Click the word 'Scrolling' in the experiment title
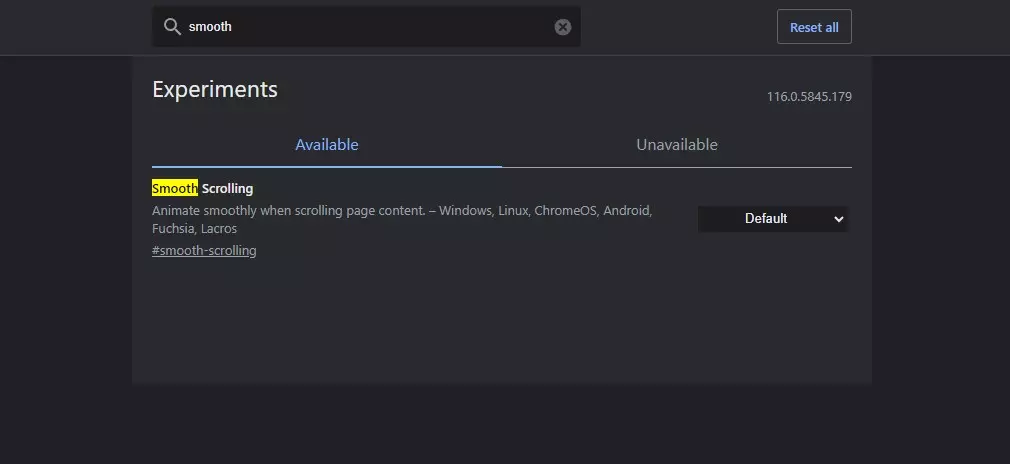Screen dimensions: 1010x464 coord(227,189)
